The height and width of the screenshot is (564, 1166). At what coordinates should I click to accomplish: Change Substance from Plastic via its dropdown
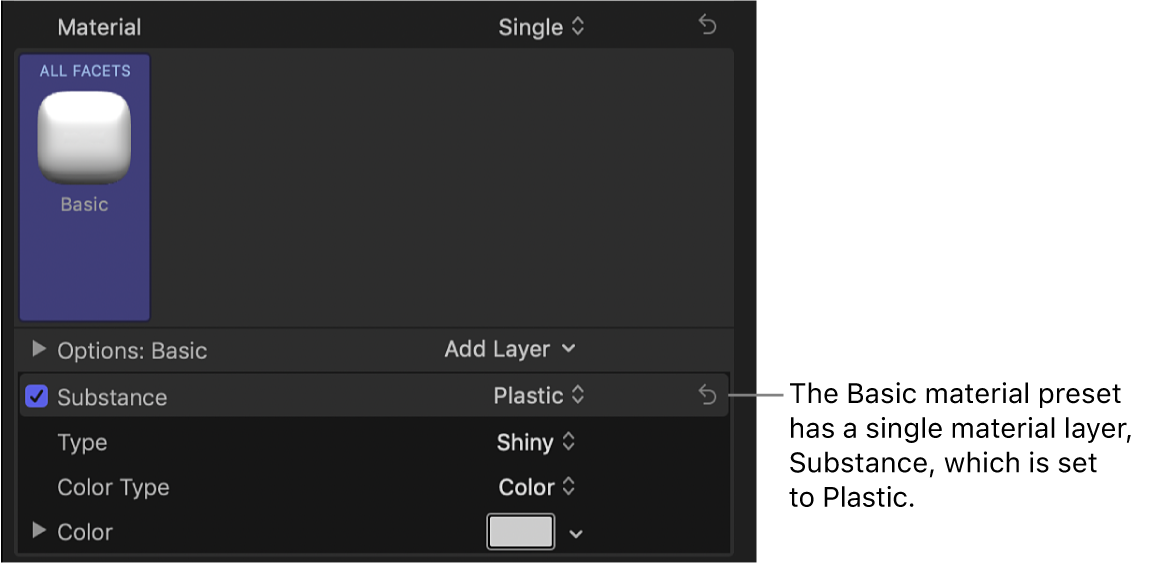[538, 396]
